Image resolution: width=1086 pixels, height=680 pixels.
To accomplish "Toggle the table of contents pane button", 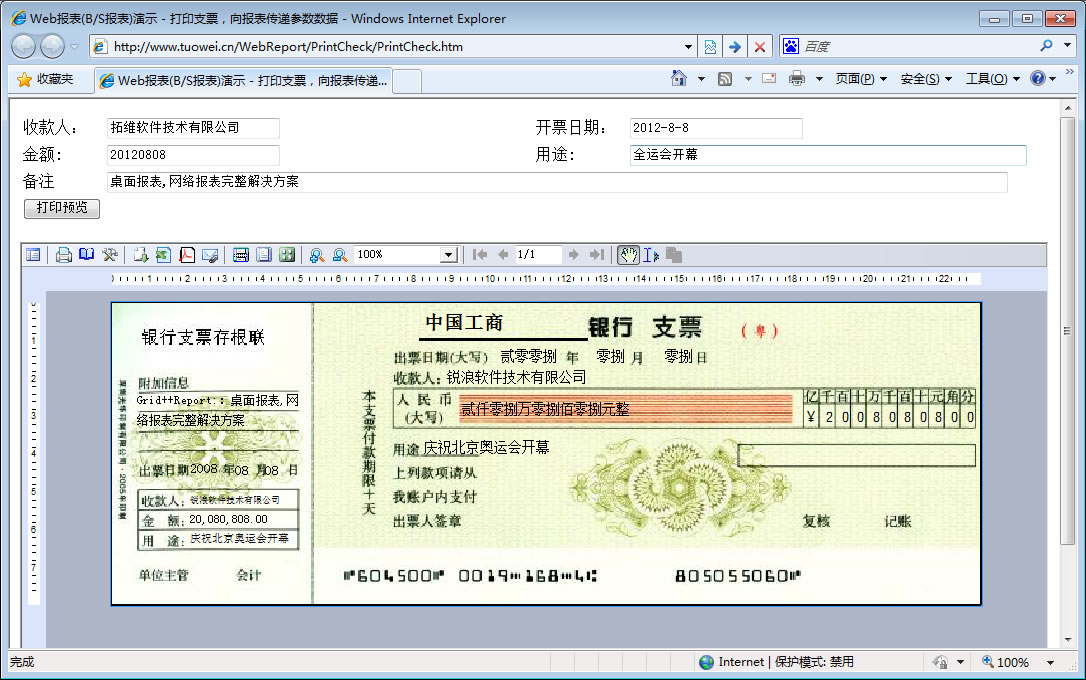I will (x=33, y=255).
